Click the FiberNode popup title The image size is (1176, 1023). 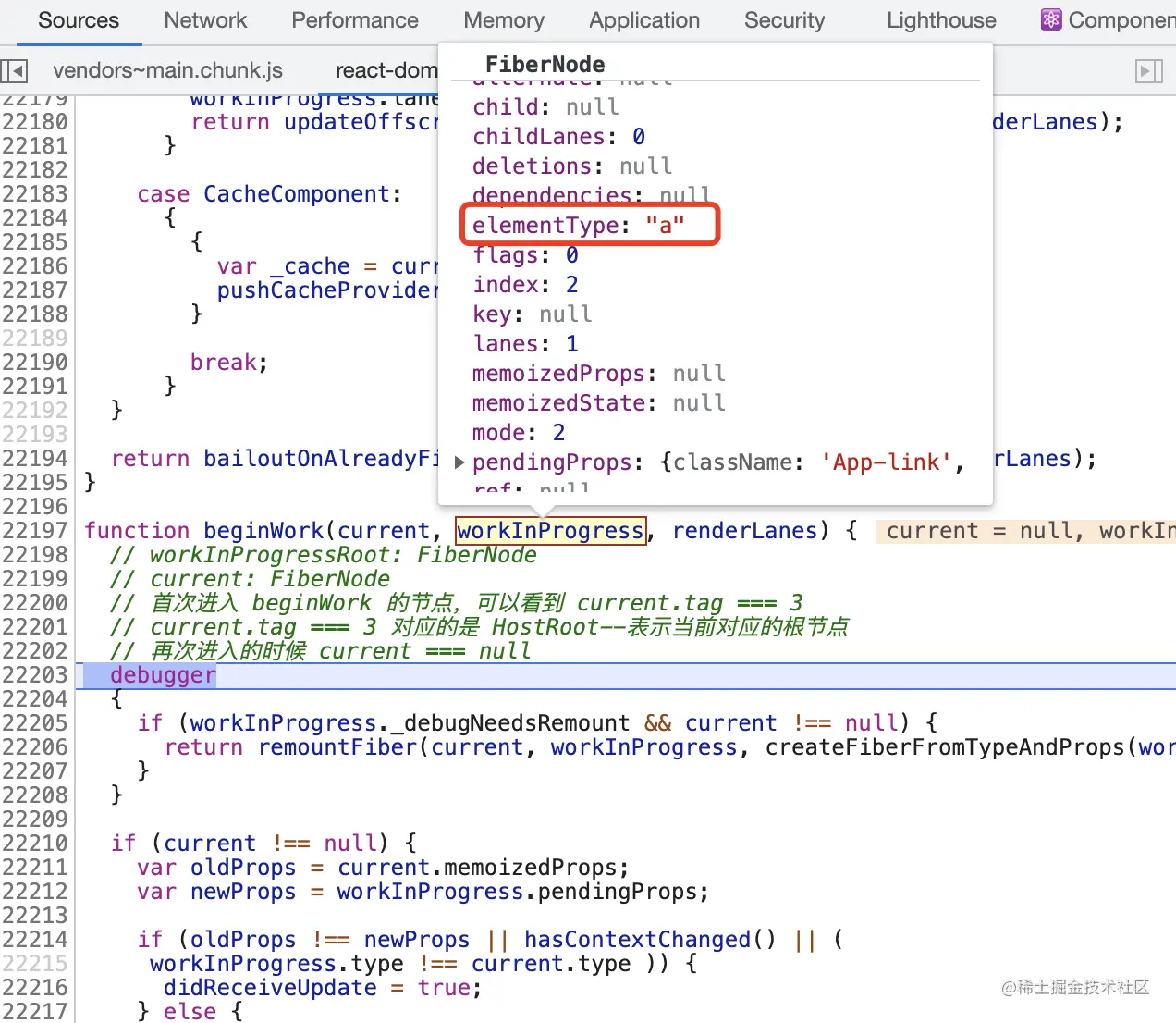[545, 65]
